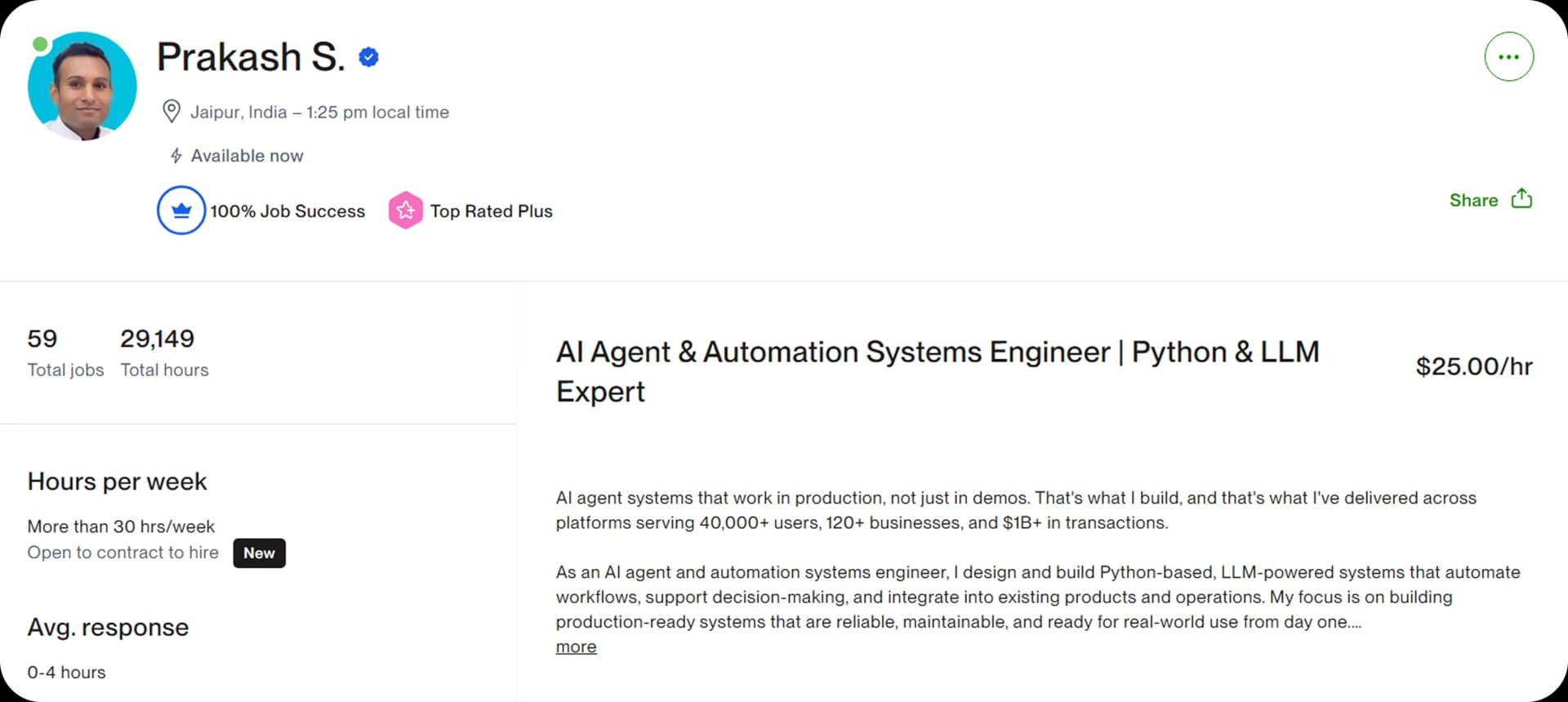The image size is (1568, 702).
Task: Expand the overview with the more link
Action: pyautogui.click(x=576, y=646)
